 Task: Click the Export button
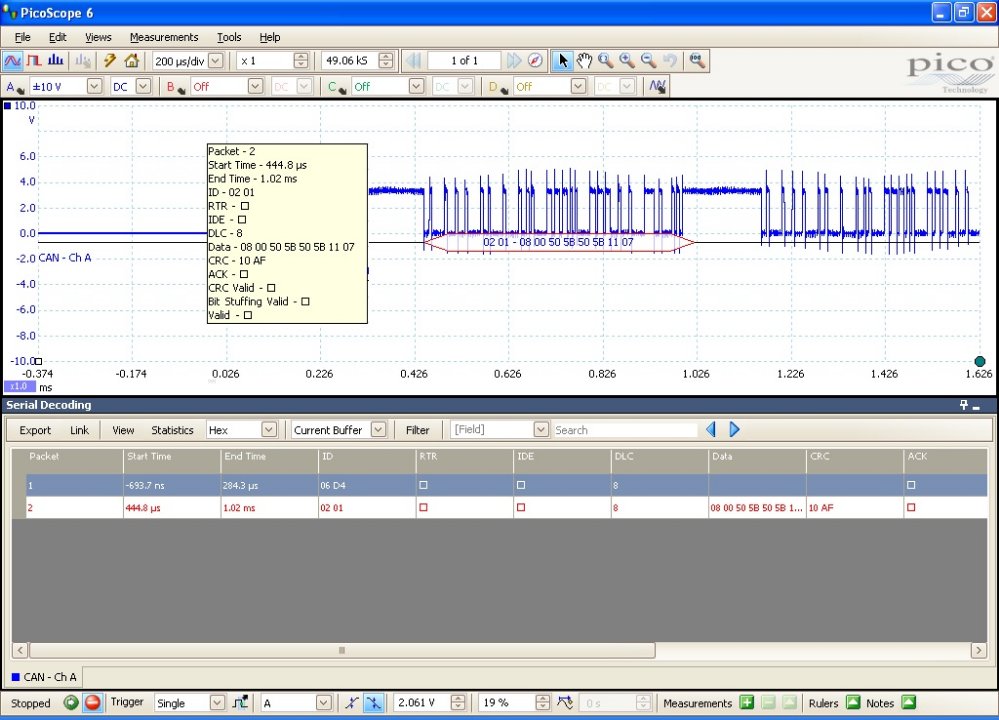pos(35,430)
